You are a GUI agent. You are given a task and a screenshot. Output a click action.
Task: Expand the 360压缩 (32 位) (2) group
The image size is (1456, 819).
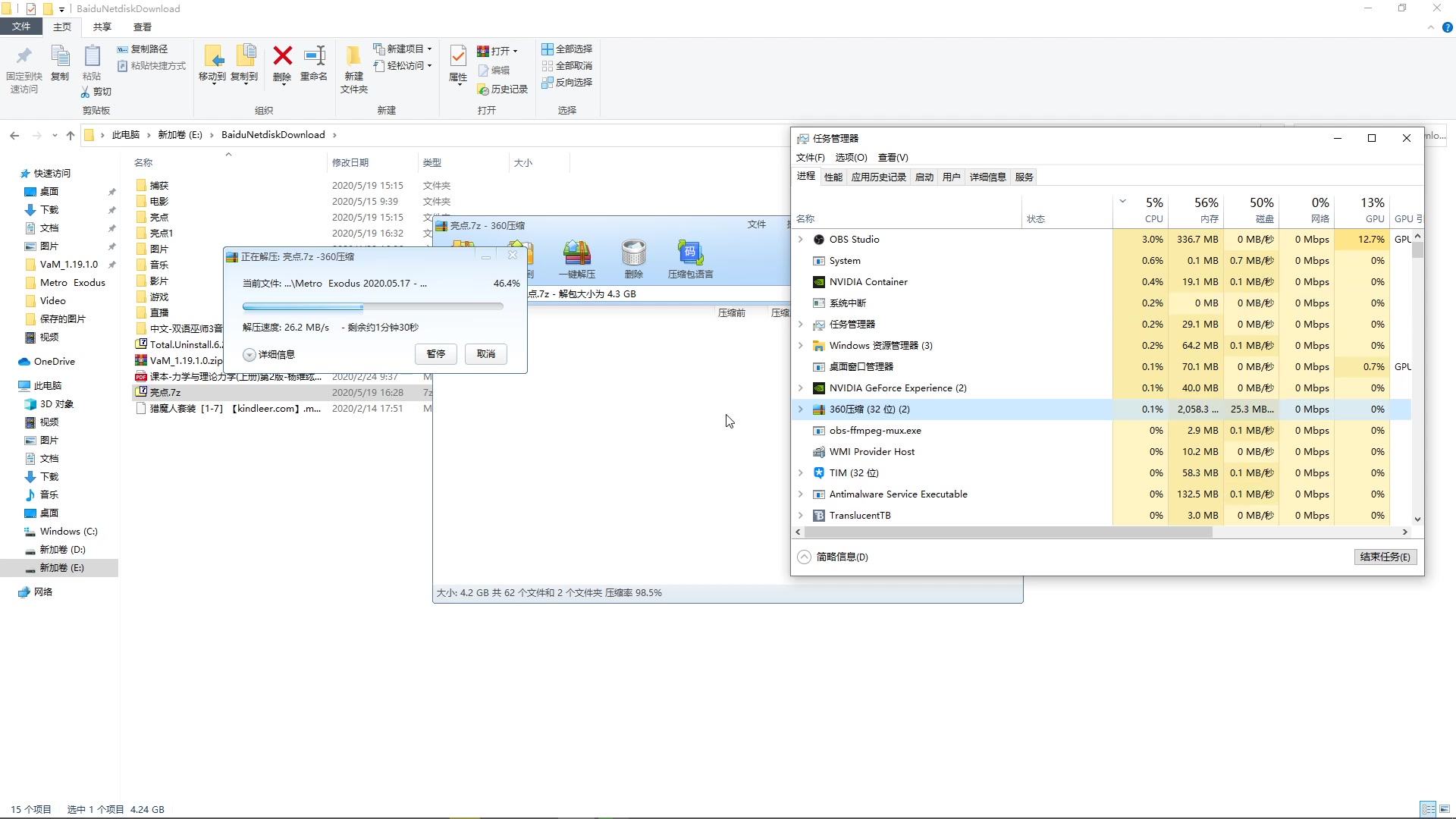click(x=800, y=409)
